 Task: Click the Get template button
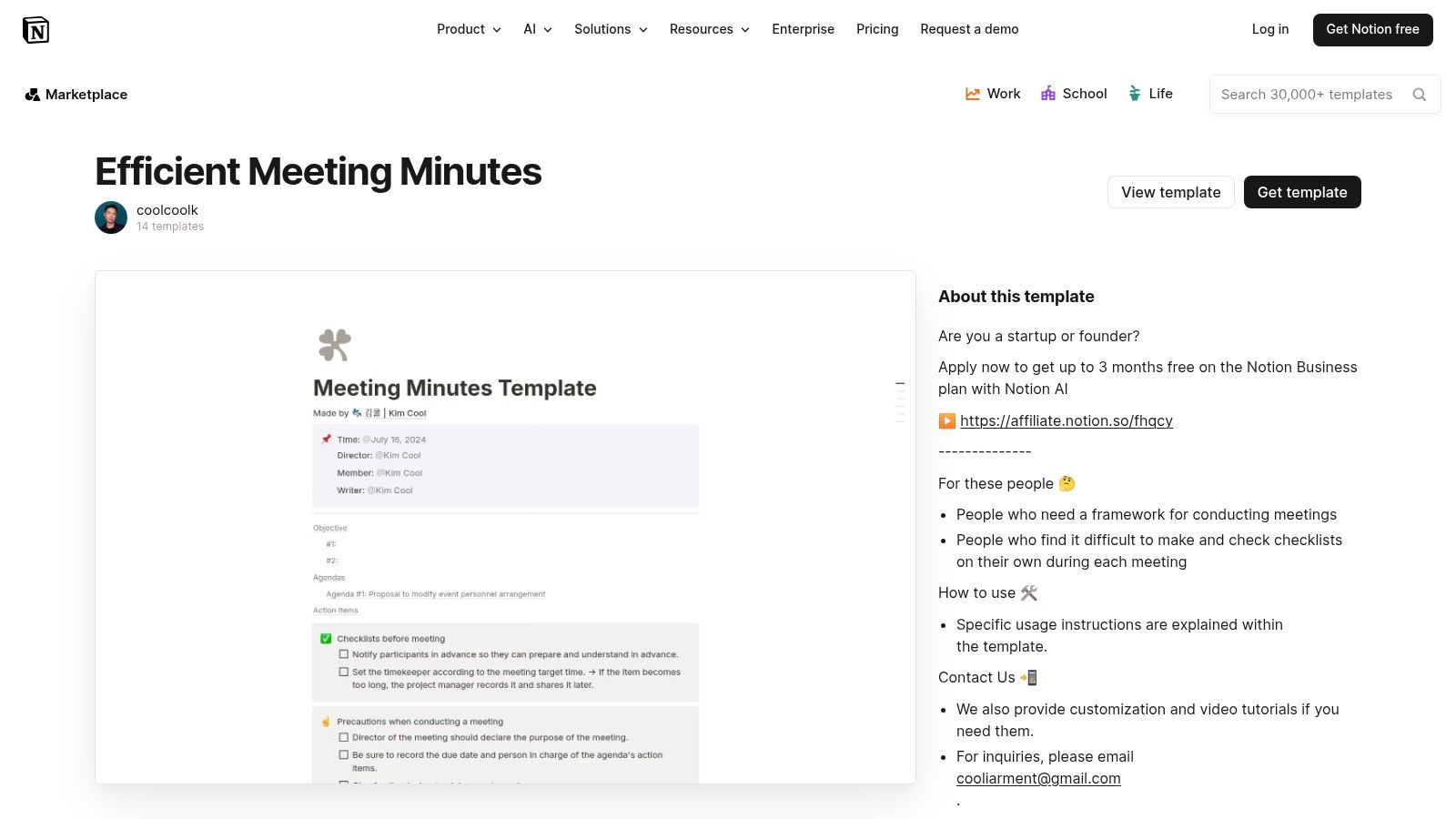tap(1302, 192)
